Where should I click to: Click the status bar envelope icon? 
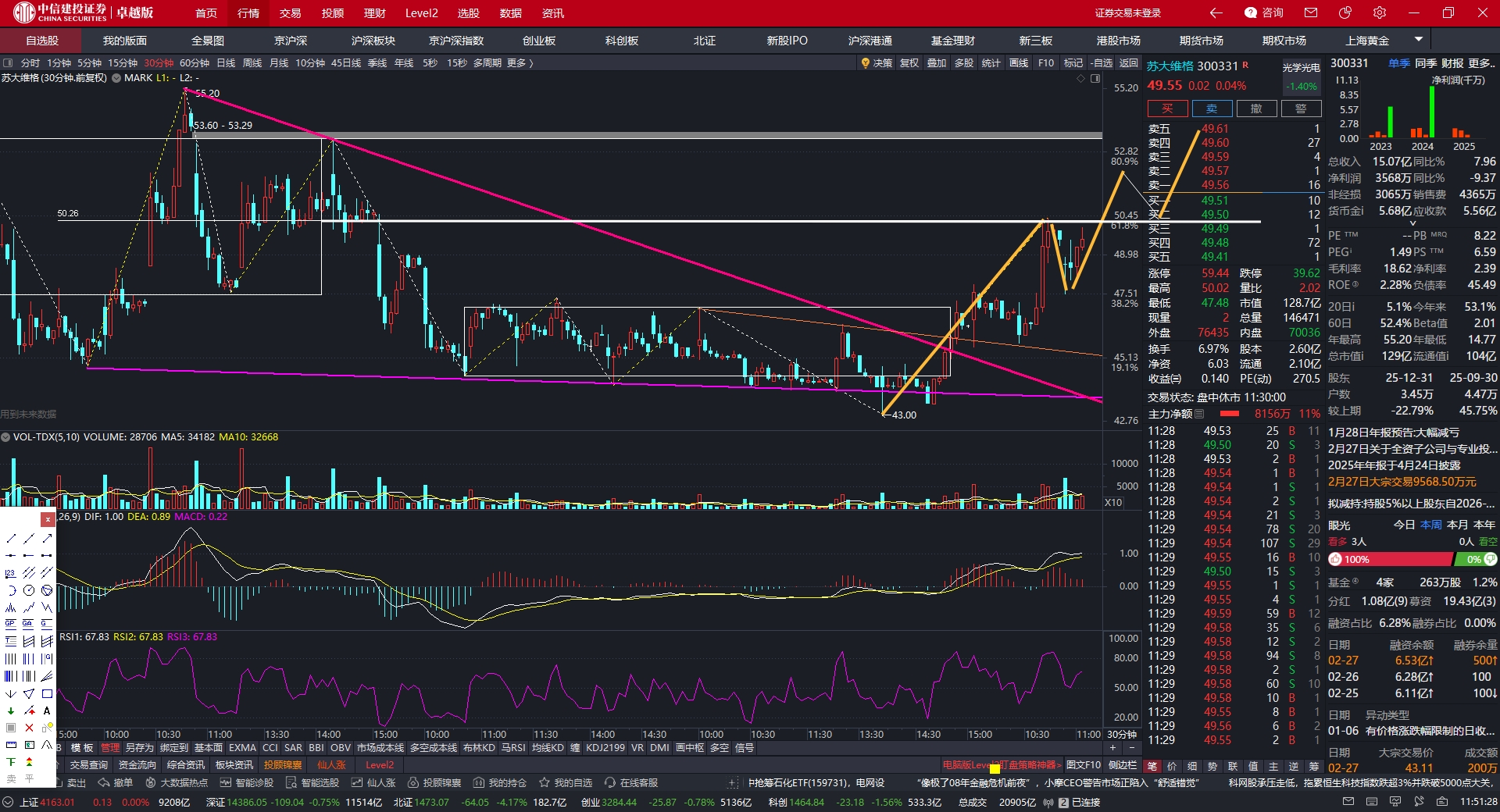[1348, 802]
